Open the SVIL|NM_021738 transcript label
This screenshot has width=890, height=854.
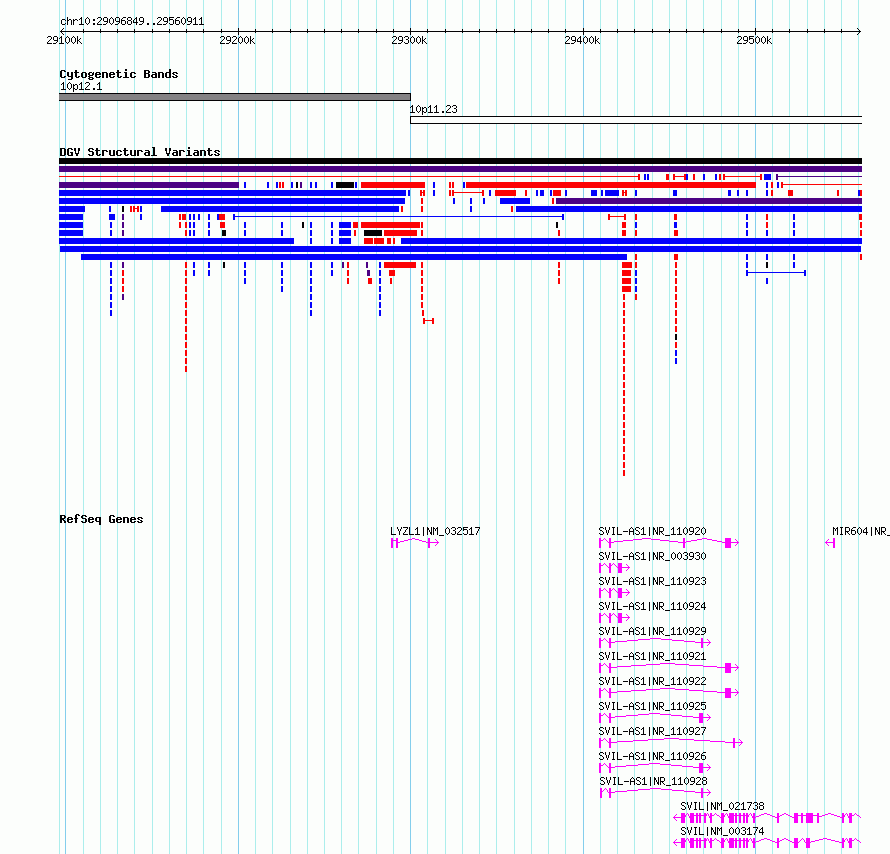[x=722, y=806]
